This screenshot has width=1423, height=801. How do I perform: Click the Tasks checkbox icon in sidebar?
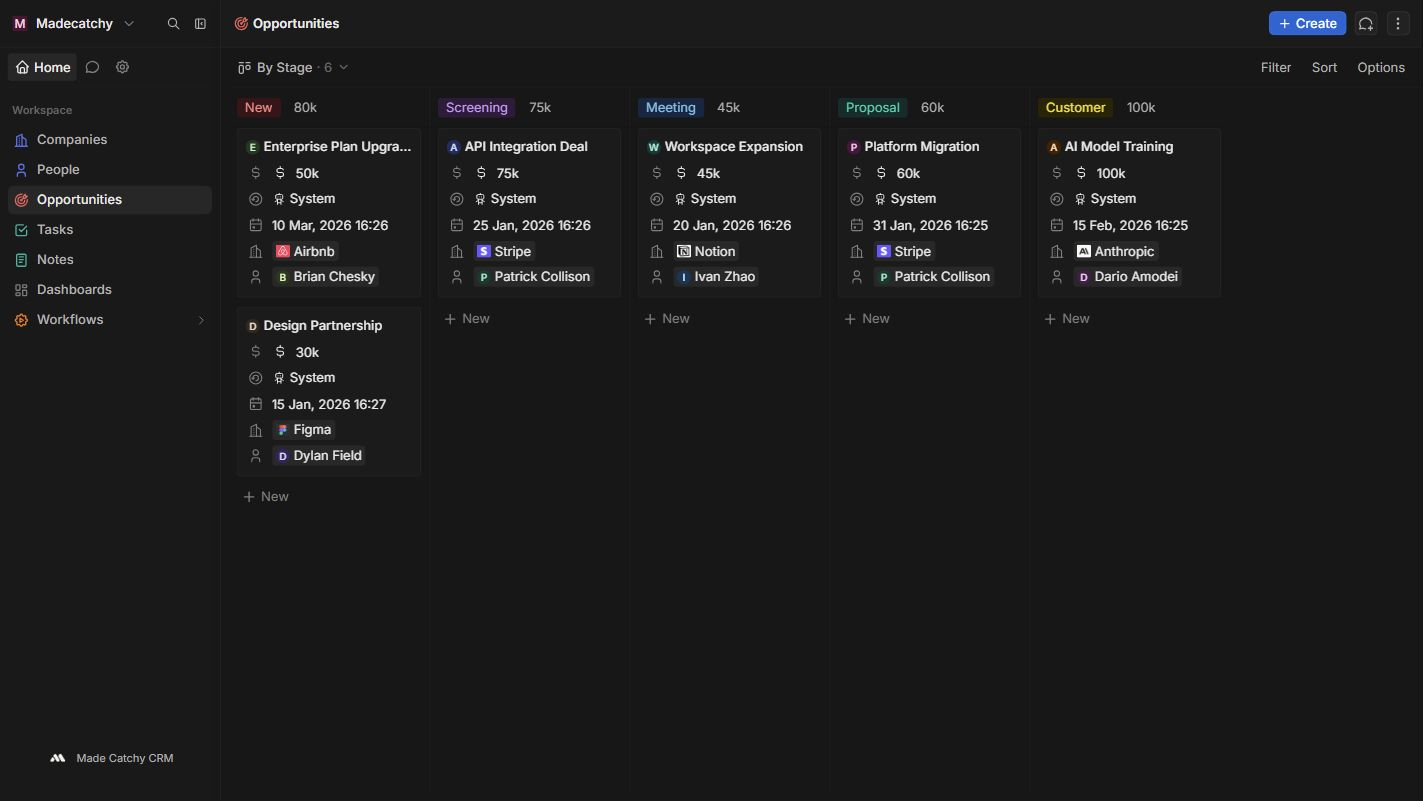coord(21,230)
